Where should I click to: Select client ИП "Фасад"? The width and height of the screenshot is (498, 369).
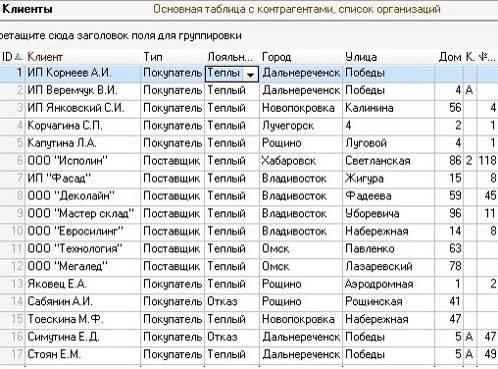point(59,178)
